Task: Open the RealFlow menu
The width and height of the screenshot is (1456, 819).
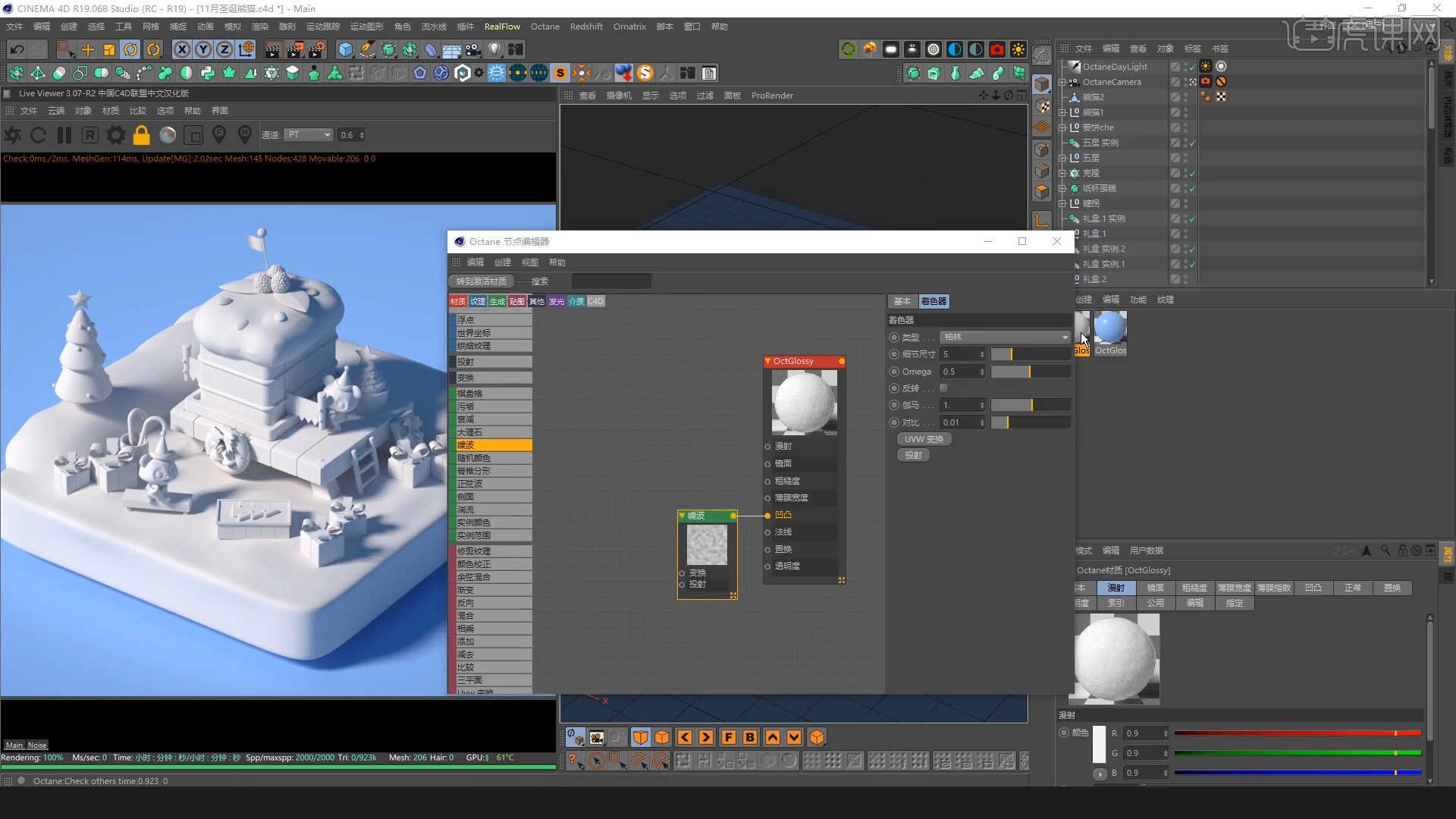Action: coord(502,27)
